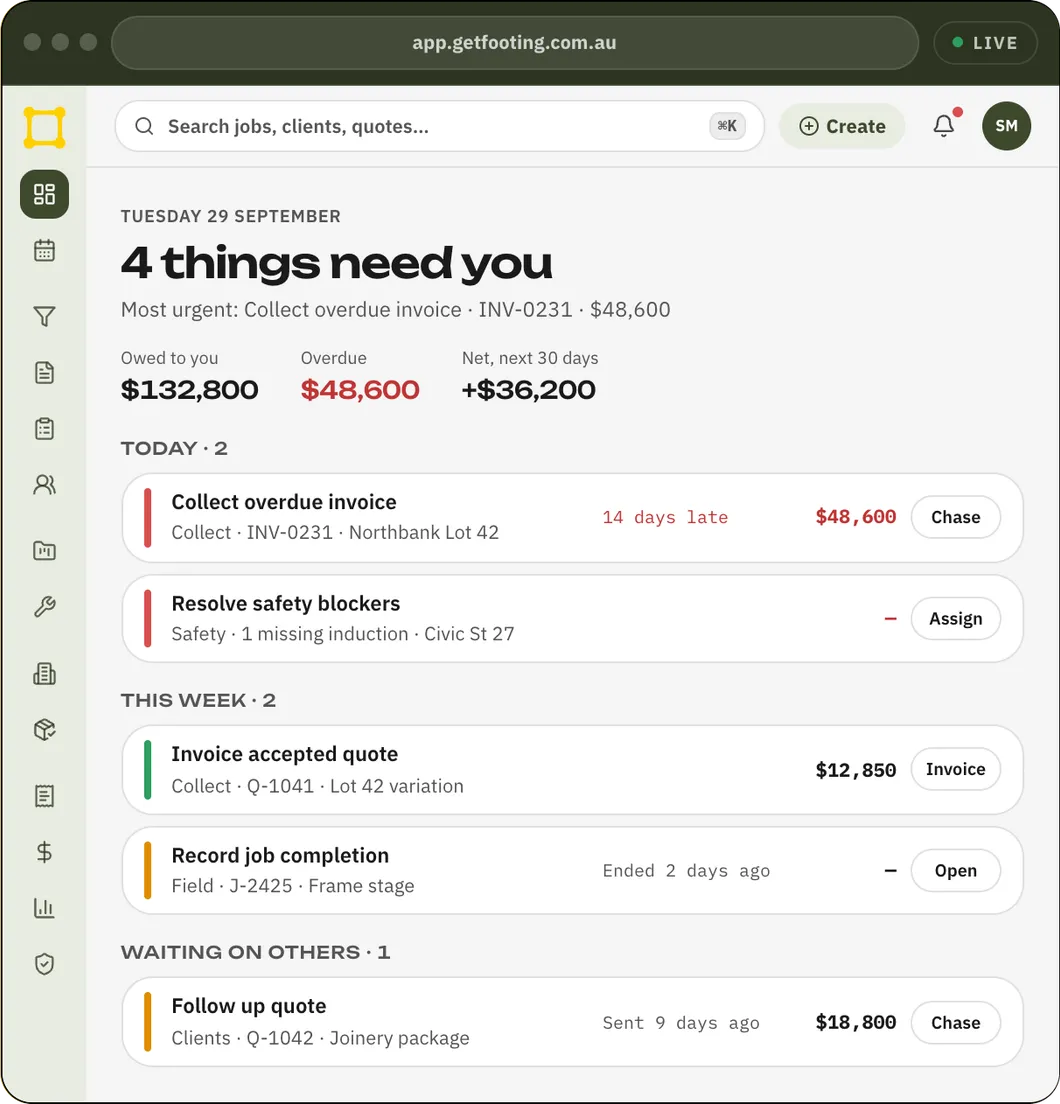Click Chase on Follow up quote
Screen dimensions: 1060x1104
click(x=955, y=1022)
